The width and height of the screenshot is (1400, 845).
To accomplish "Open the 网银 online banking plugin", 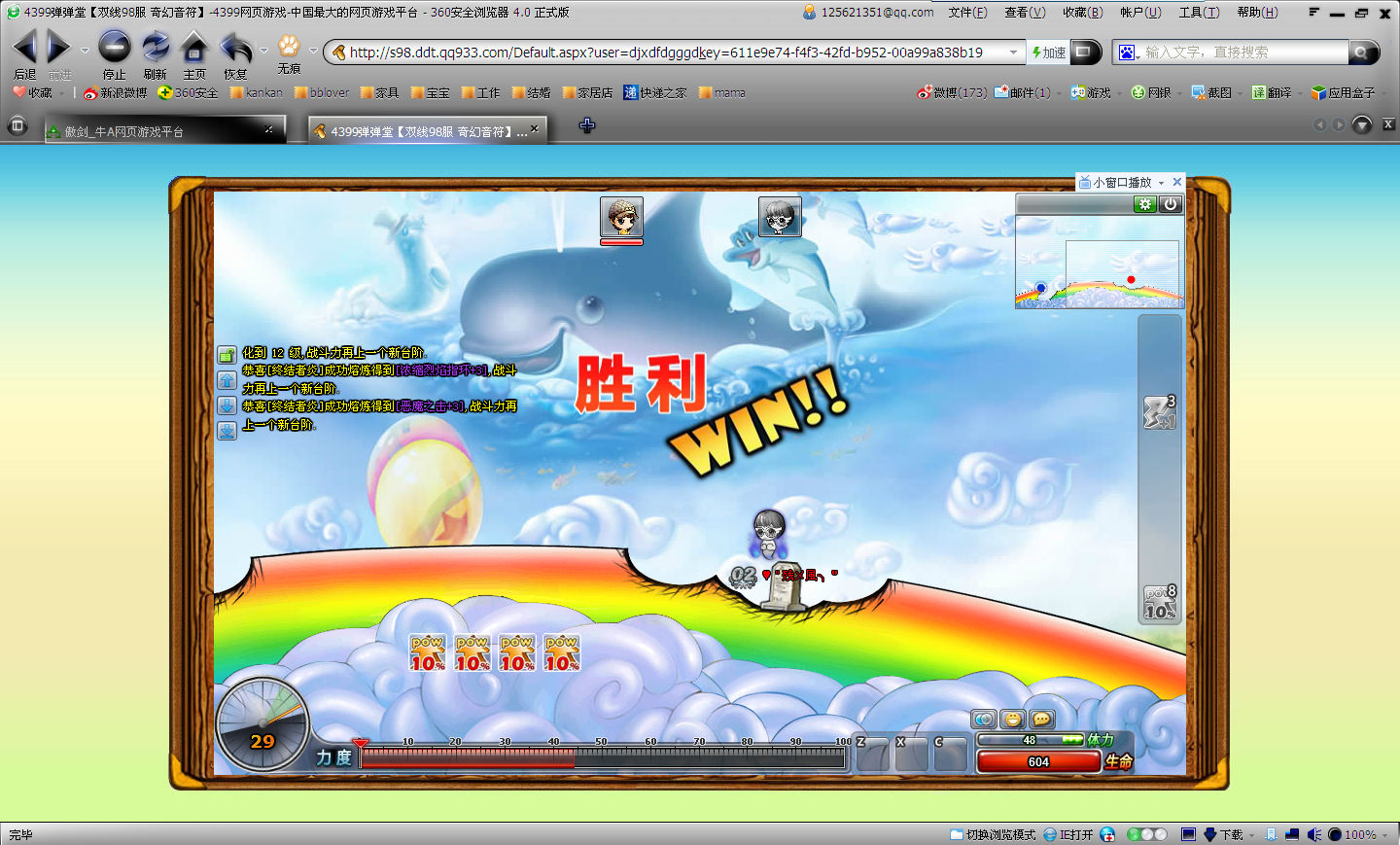I will coord(1151,93).
